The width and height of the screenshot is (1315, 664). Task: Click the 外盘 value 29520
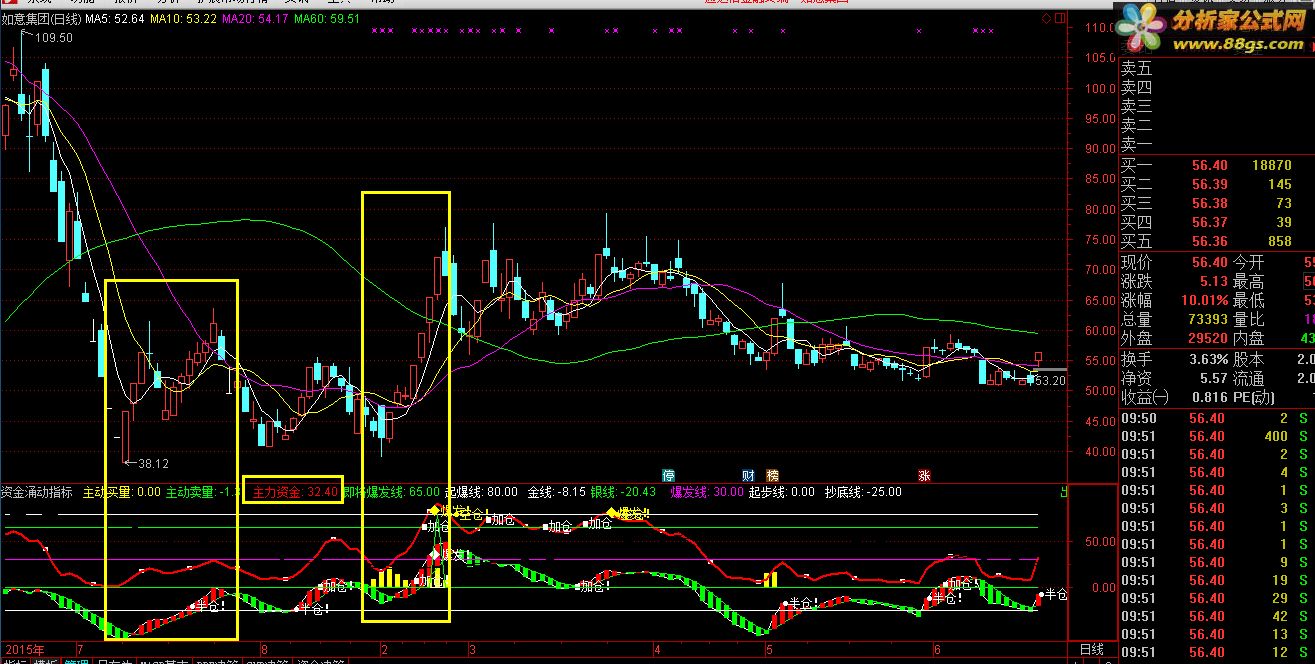[1207, 339]
